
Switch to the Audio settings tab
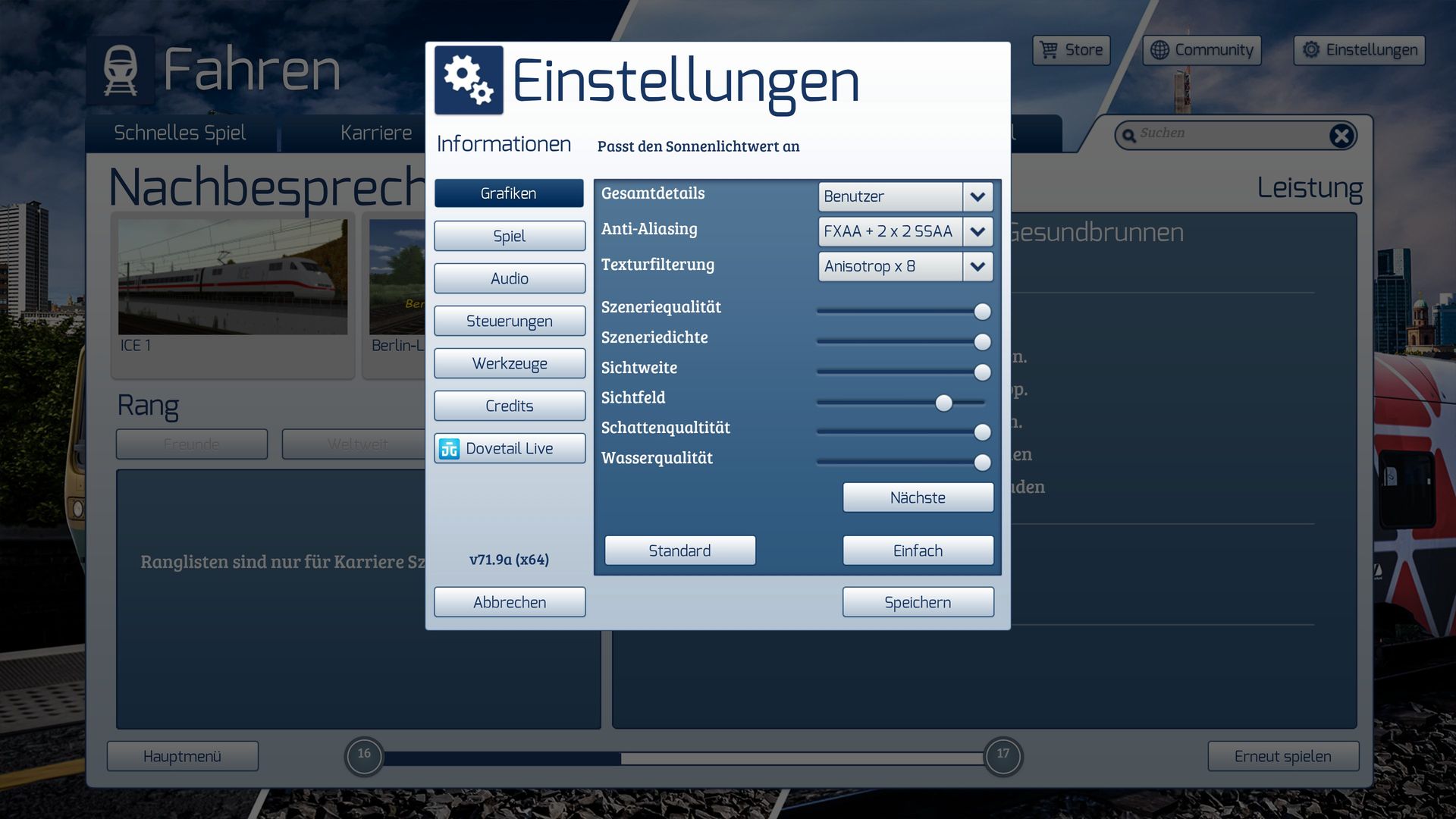click(x=509, y=279)
